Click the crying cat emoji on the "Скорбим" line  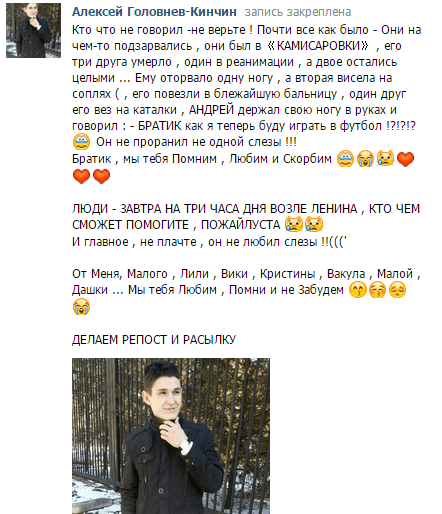click(385, 158)
